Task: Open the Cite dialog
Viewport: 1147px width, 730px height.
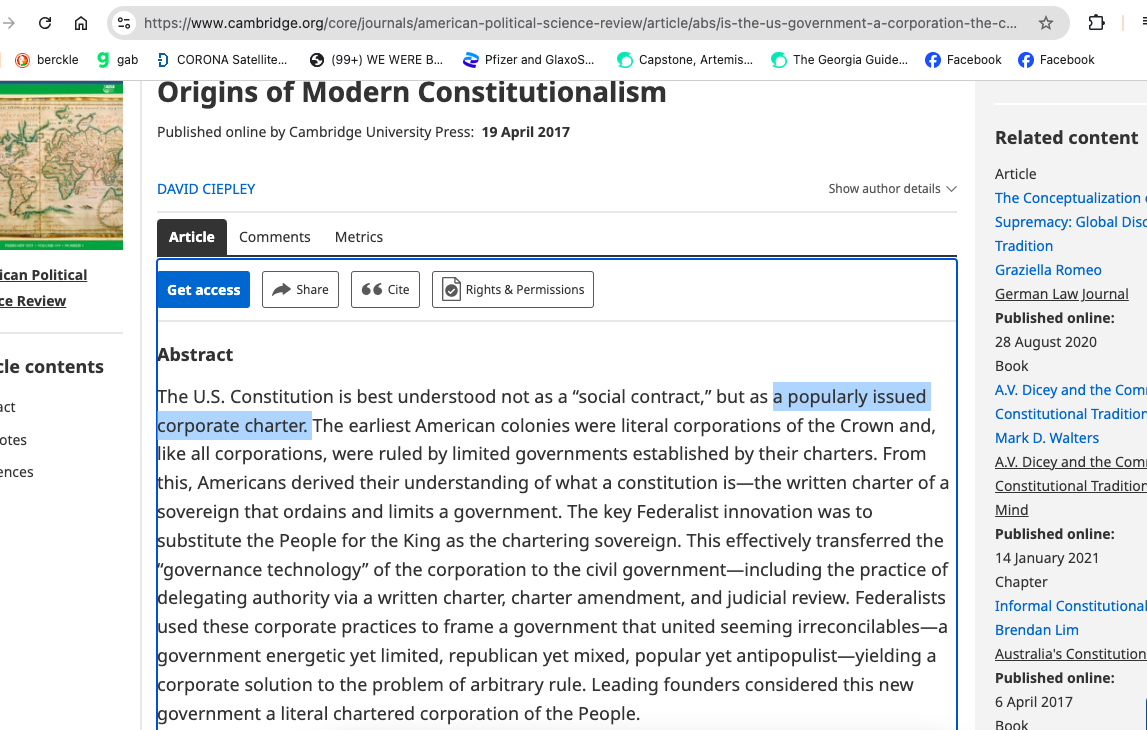Action: tap(386, 290)
